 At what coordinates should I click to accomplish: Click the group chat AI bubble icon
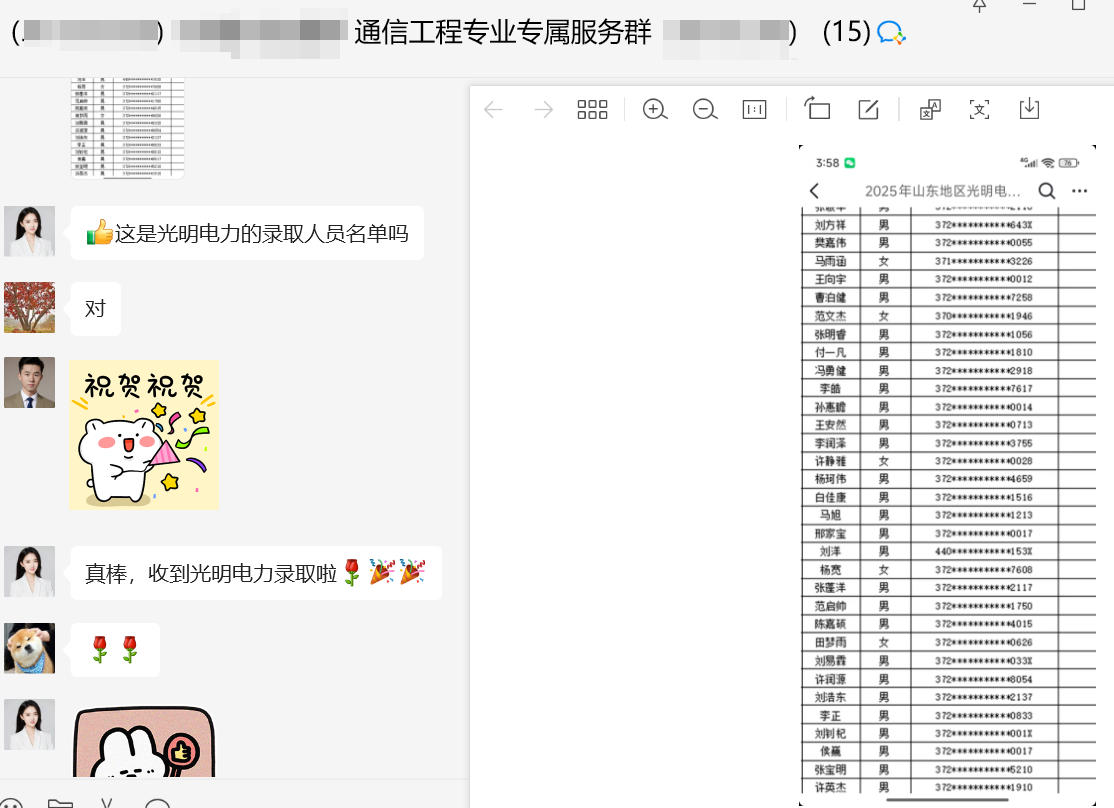click(x=891, y=33)
